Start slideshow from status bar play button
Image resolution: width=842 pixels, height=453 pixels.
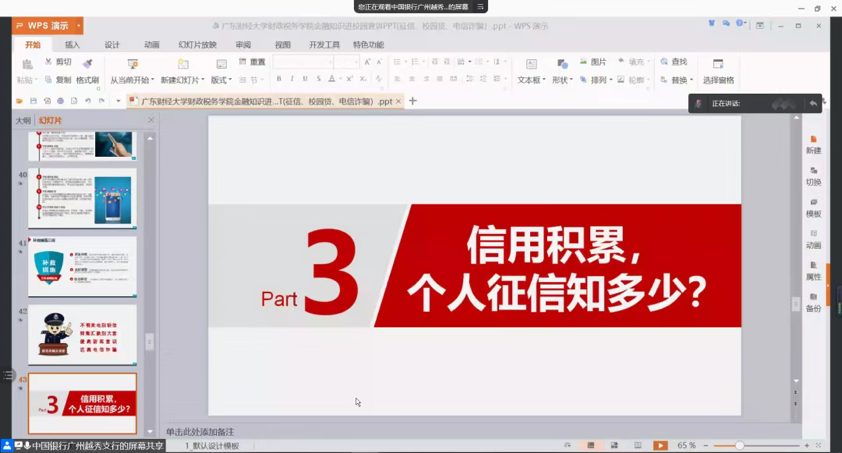pyautogui.click(x=660, y=445)
